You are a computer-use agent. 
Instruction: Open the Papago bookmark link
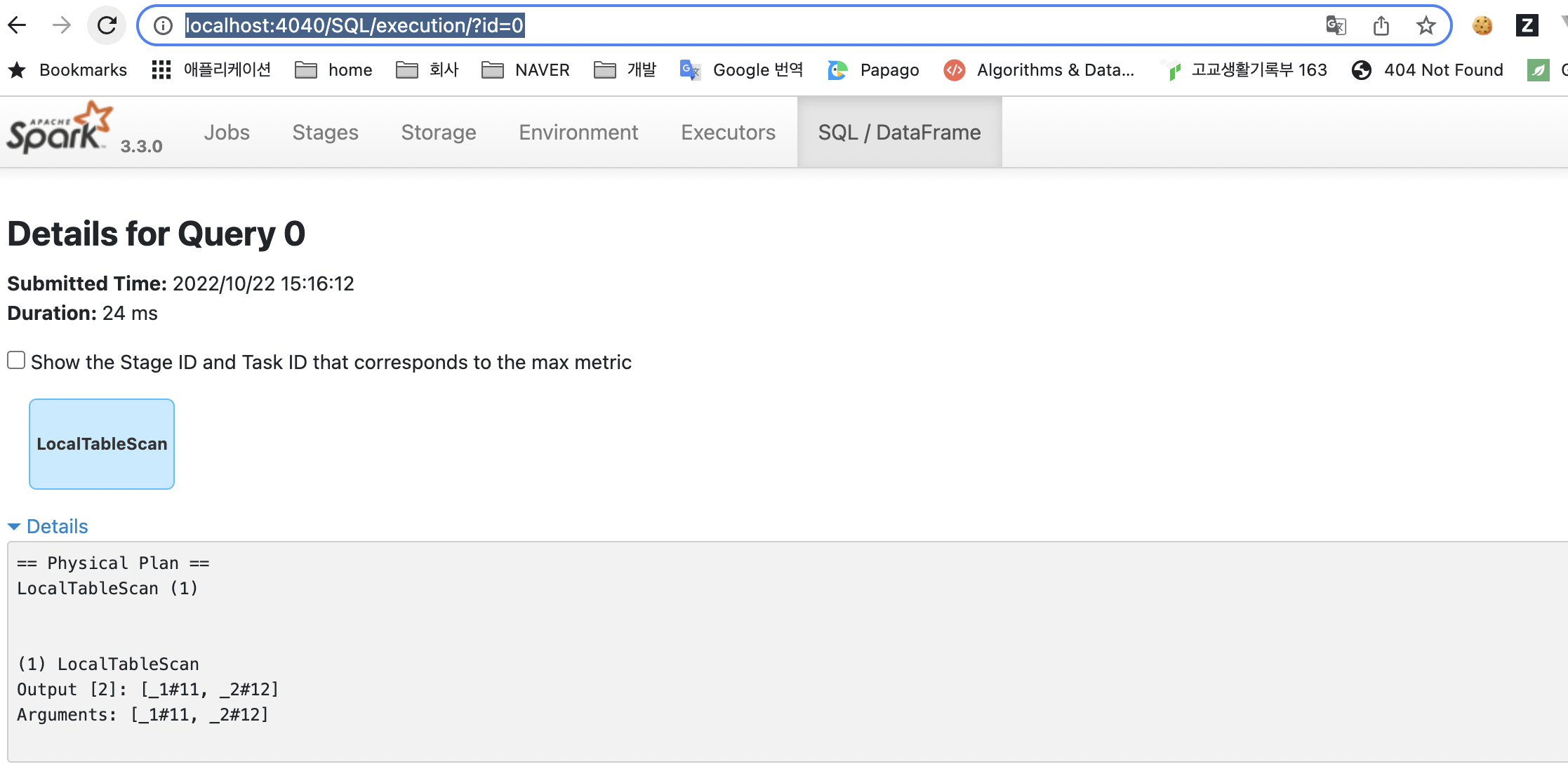point(873,69)
